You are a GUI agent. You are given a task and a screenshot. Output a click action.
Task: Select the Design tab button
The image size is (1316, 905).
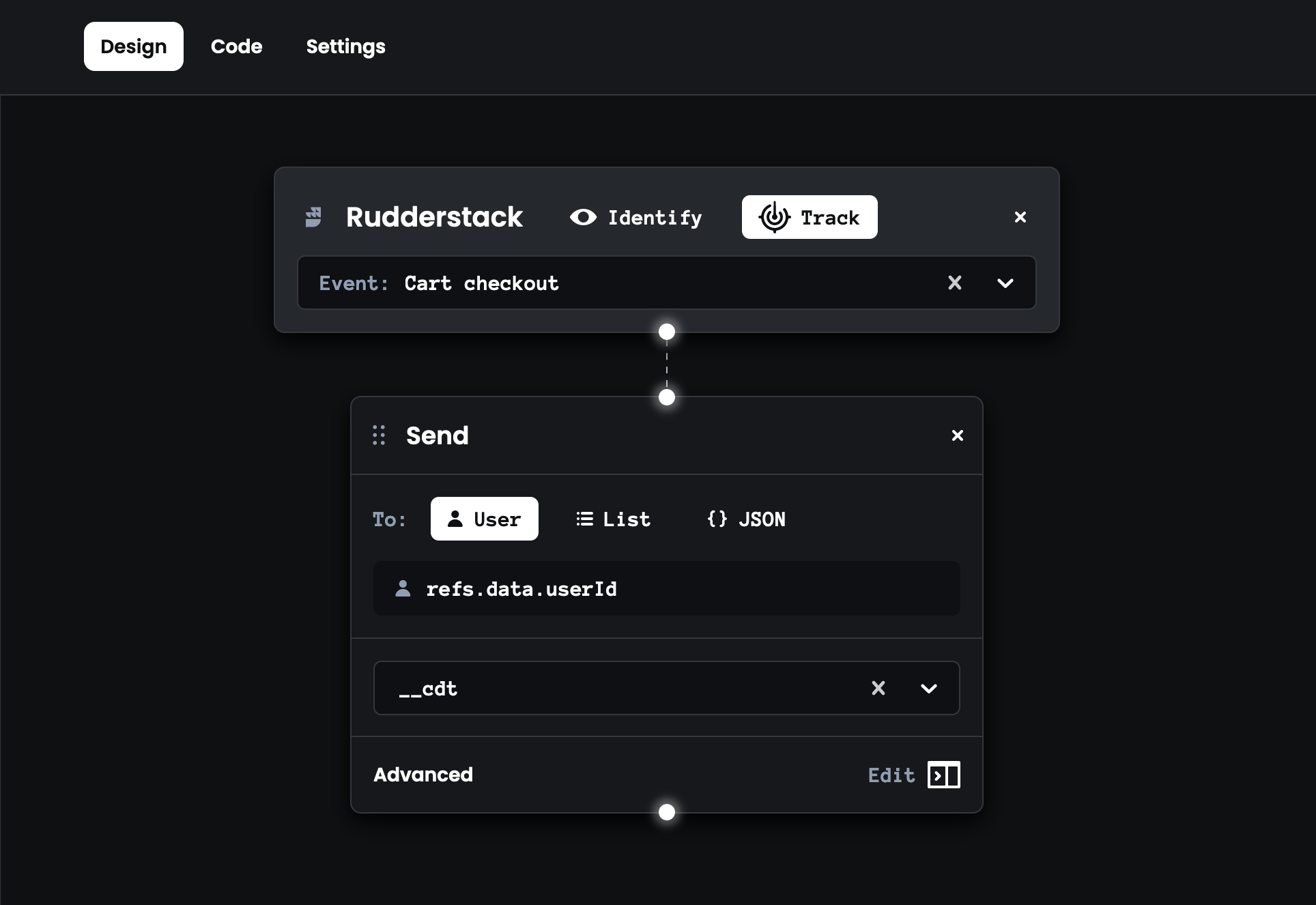pos(133,46)
